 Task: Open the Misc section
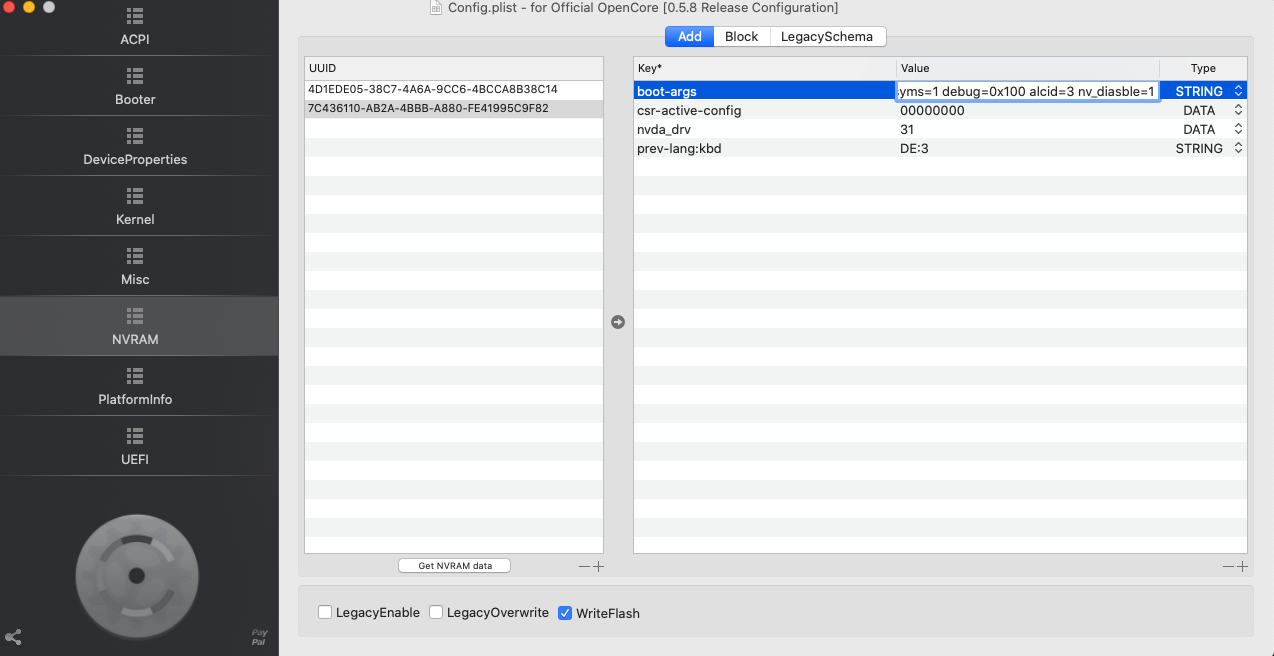[135, 267]
